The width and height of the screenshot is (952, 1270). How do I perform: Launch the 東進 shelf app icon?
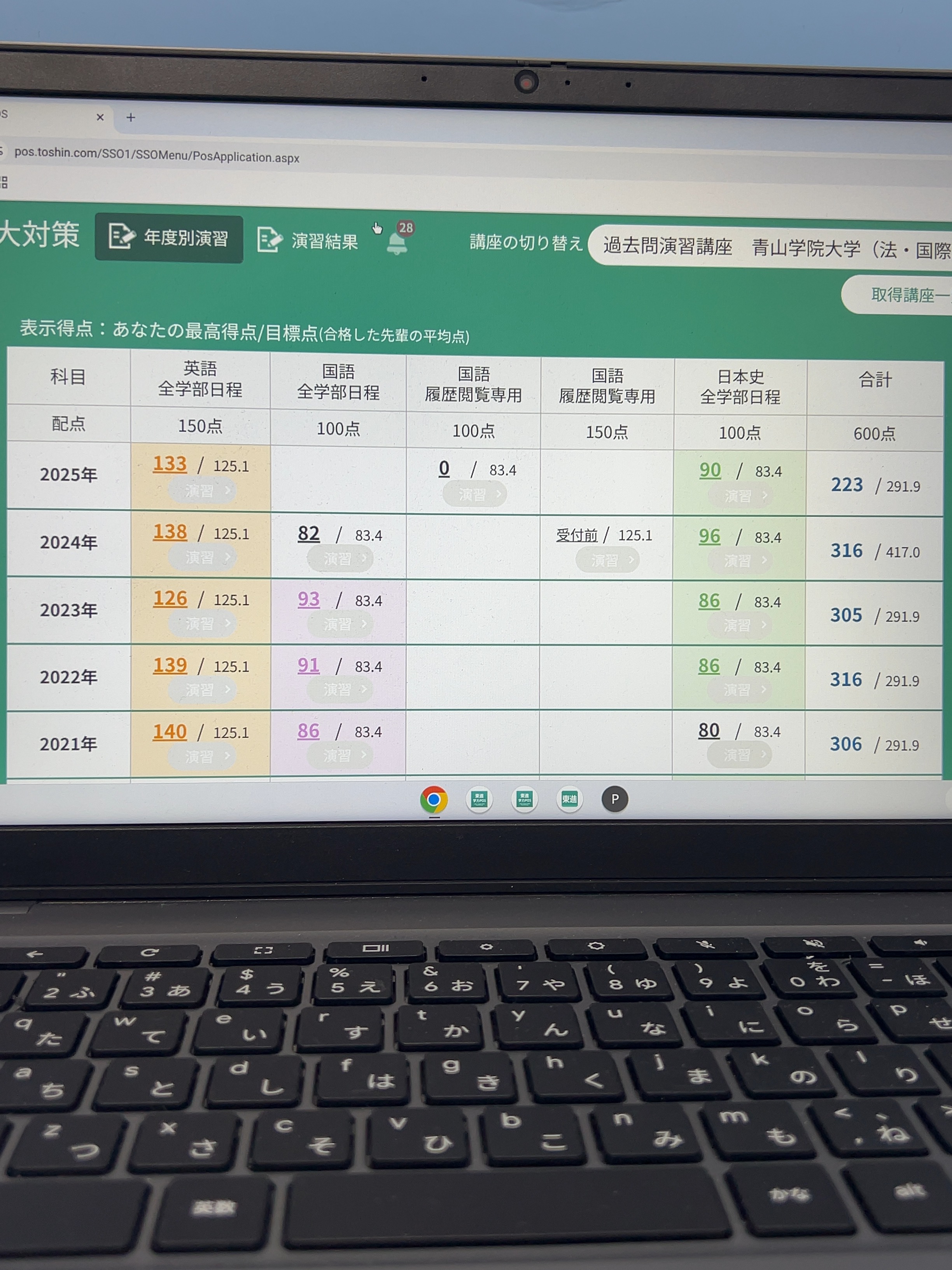tap(569, 799)
